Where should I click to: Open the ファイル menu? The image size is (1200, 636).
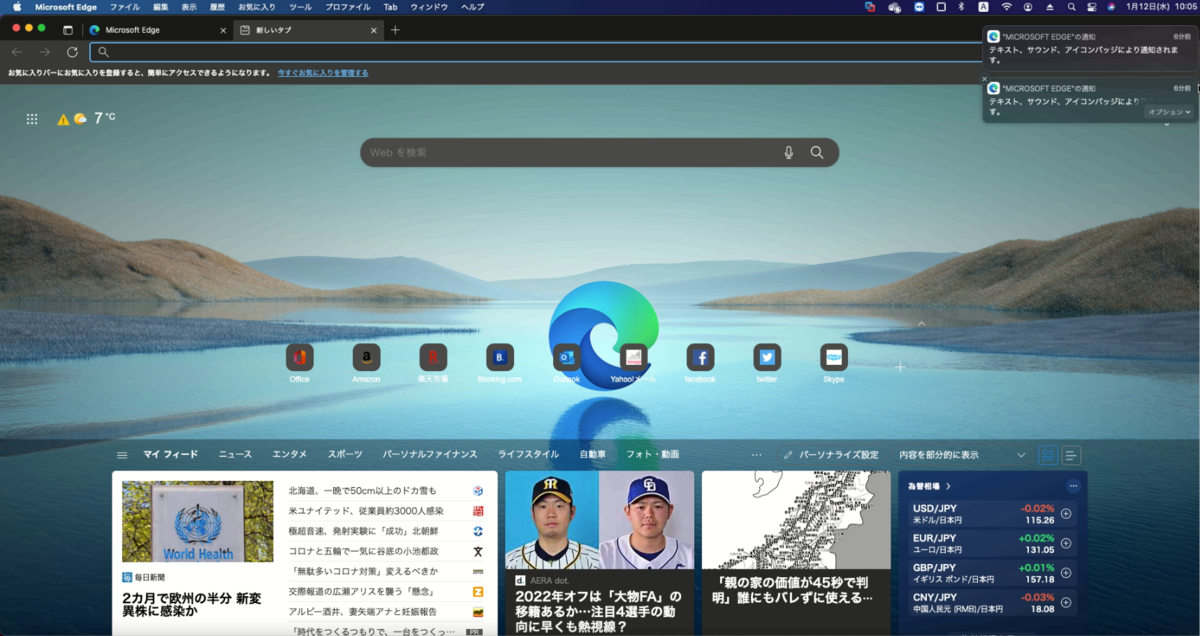pos(124,7)
